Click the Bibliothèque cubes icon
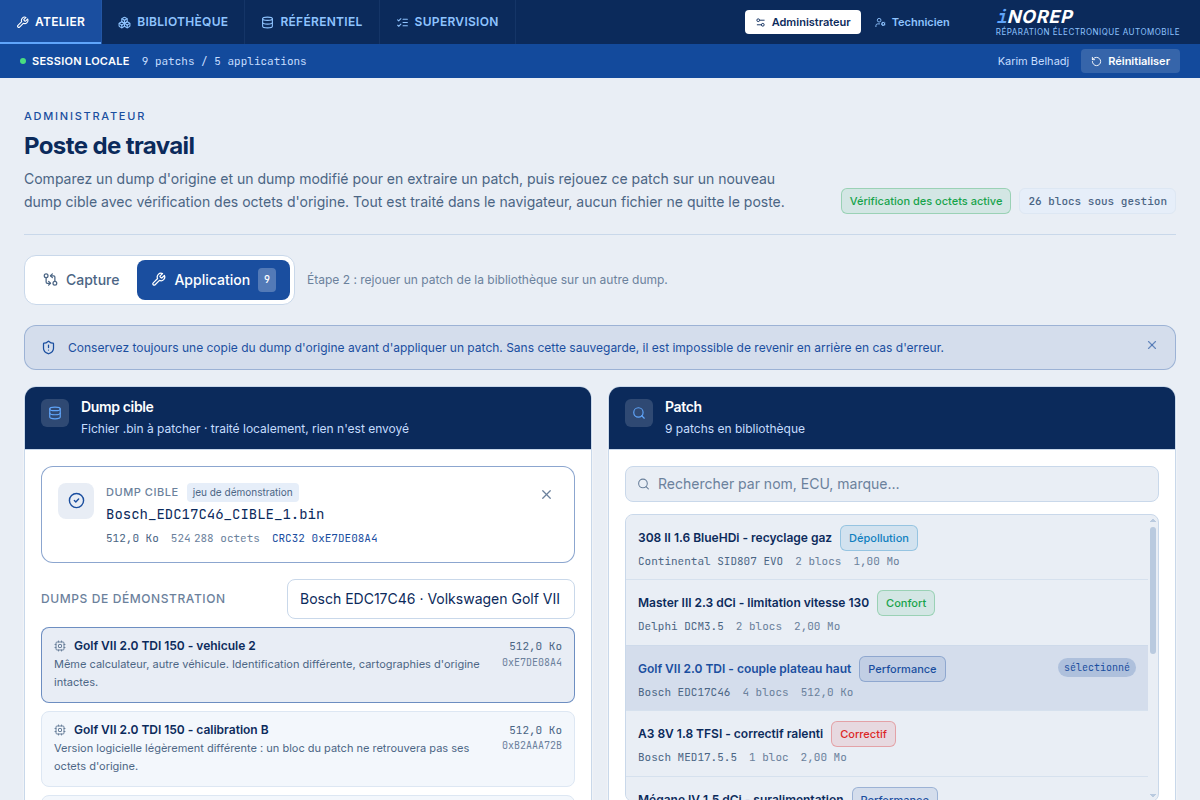This screenshot has width=1200, height=800. click(x=125, y=22)
